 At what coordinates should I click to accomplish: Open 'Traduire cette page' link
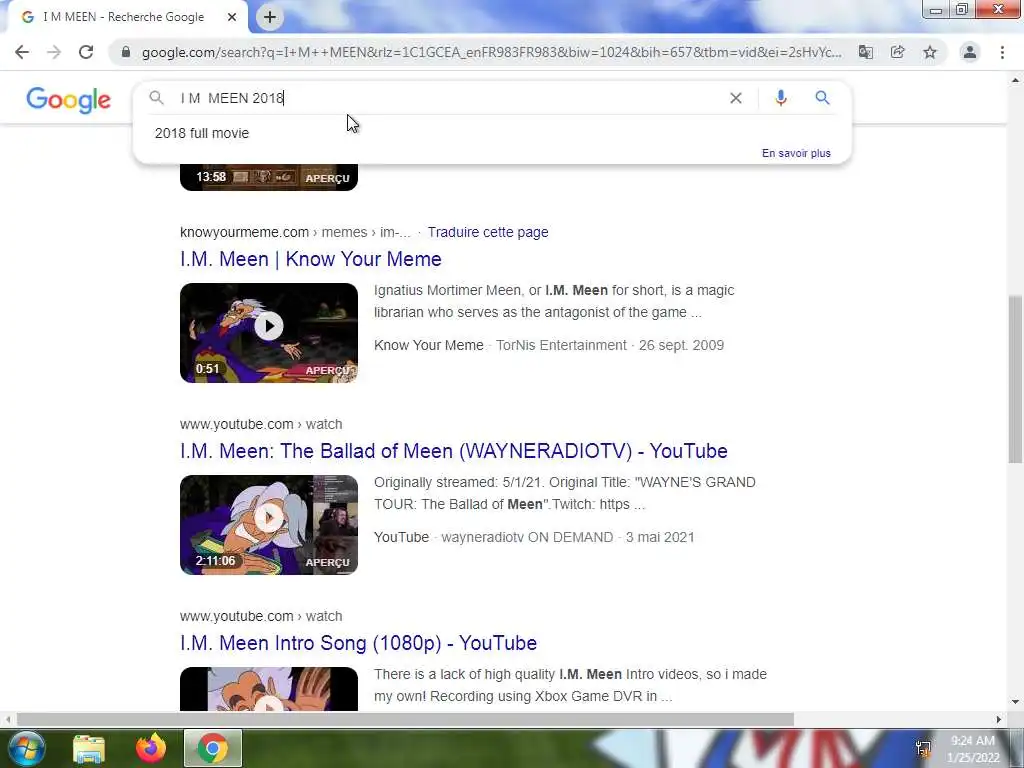point(488,232)
